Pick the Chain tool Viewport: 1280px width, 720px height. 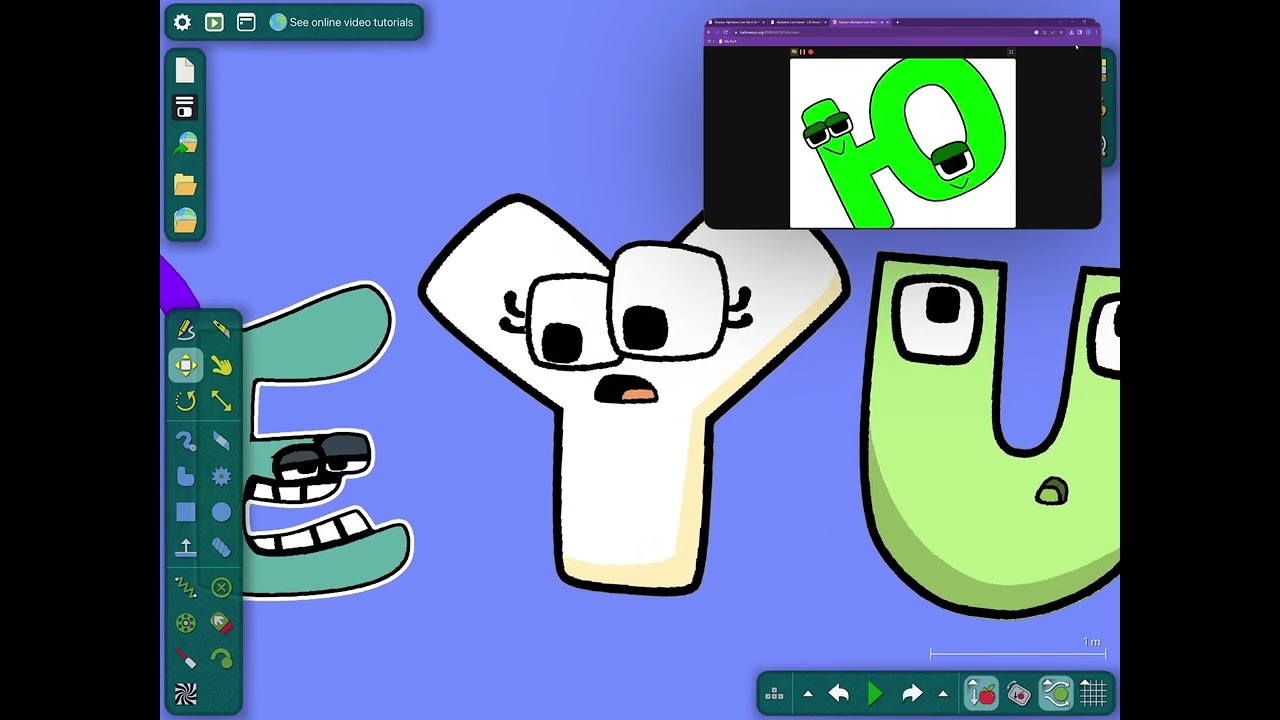[x=221, y=548]
